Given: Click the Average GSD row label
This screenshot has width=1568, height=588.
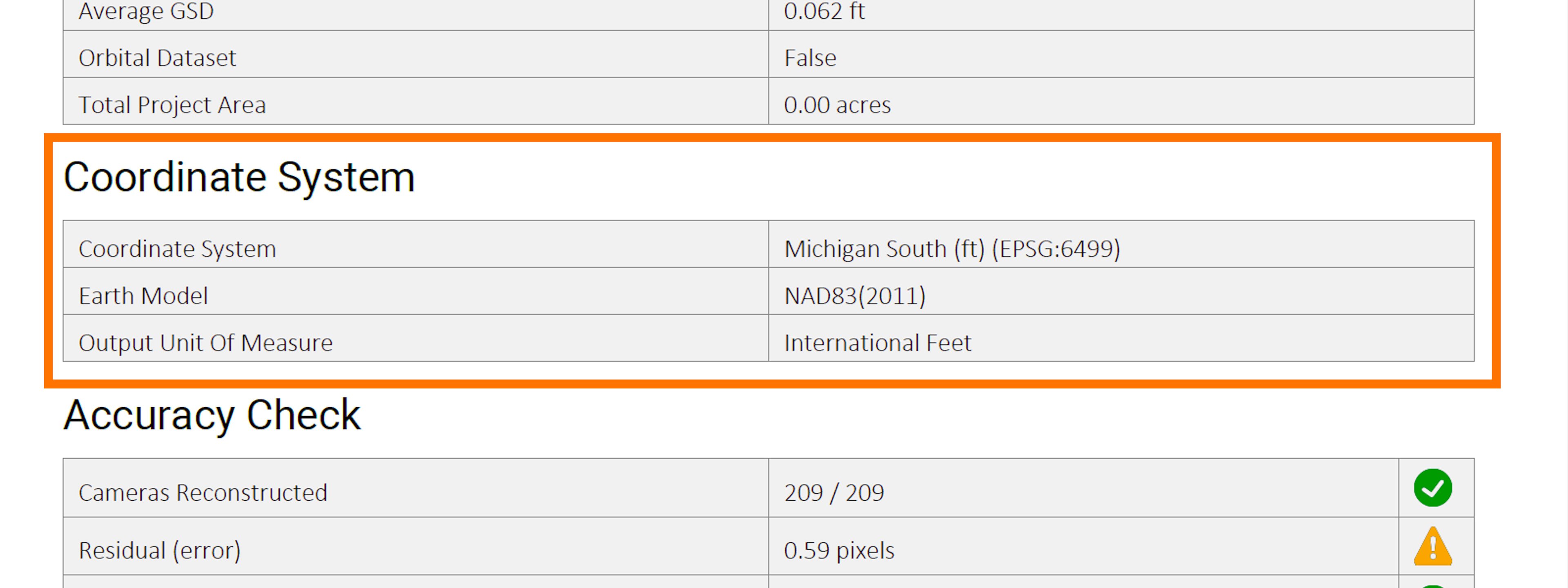Looking at the screenshot, I should [x=146, y=11].
